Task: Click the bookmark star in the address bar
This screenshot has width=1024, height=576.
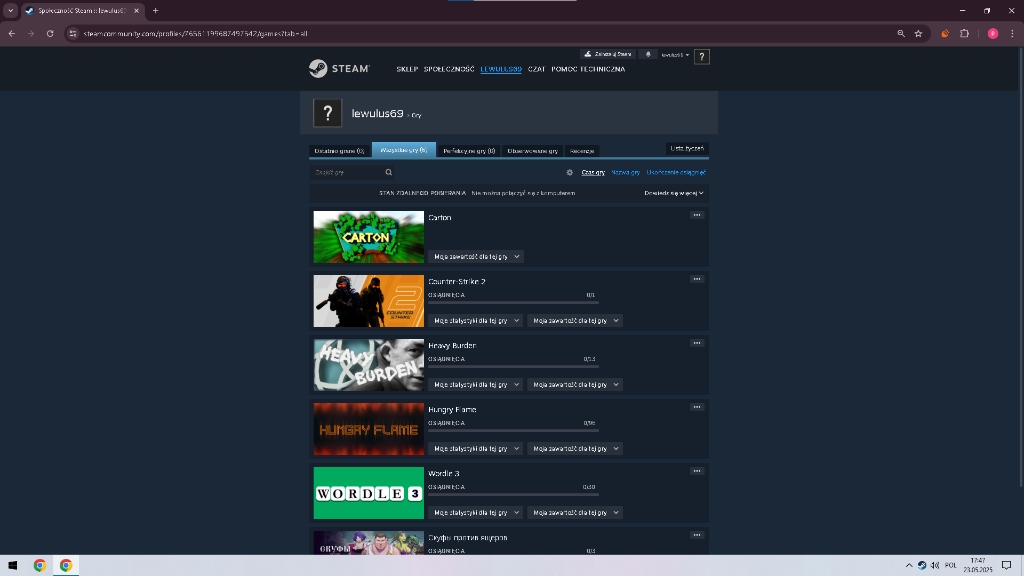Action: pos(919,33)
